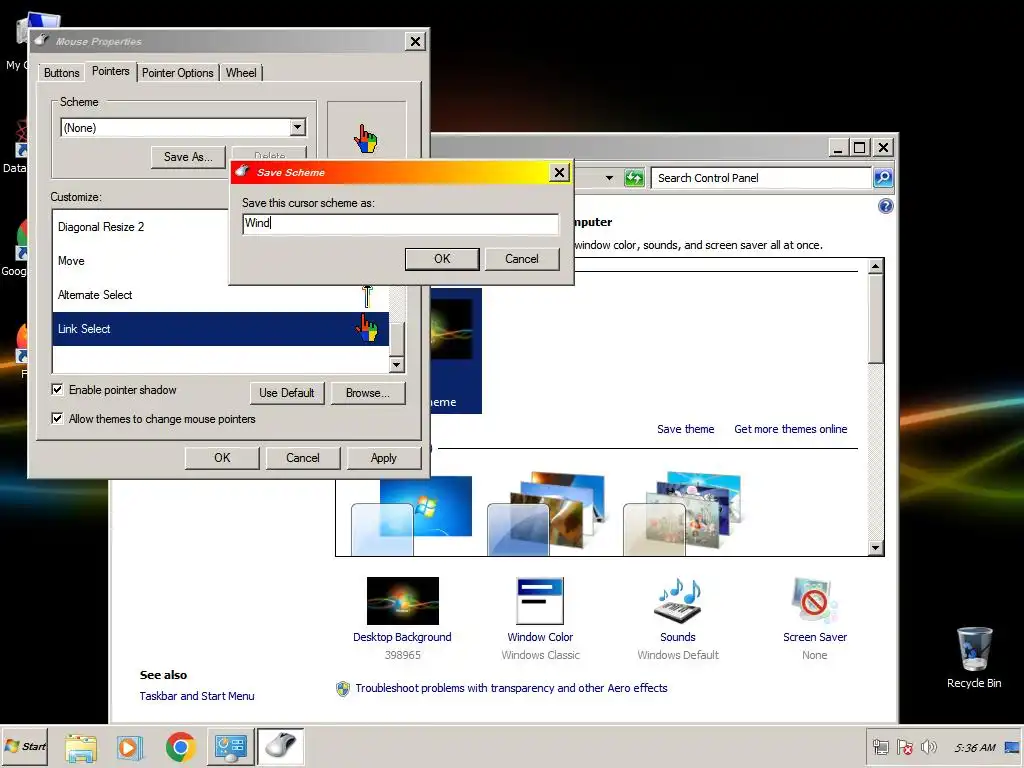Open the Personalization help question icon

(886, 206)
